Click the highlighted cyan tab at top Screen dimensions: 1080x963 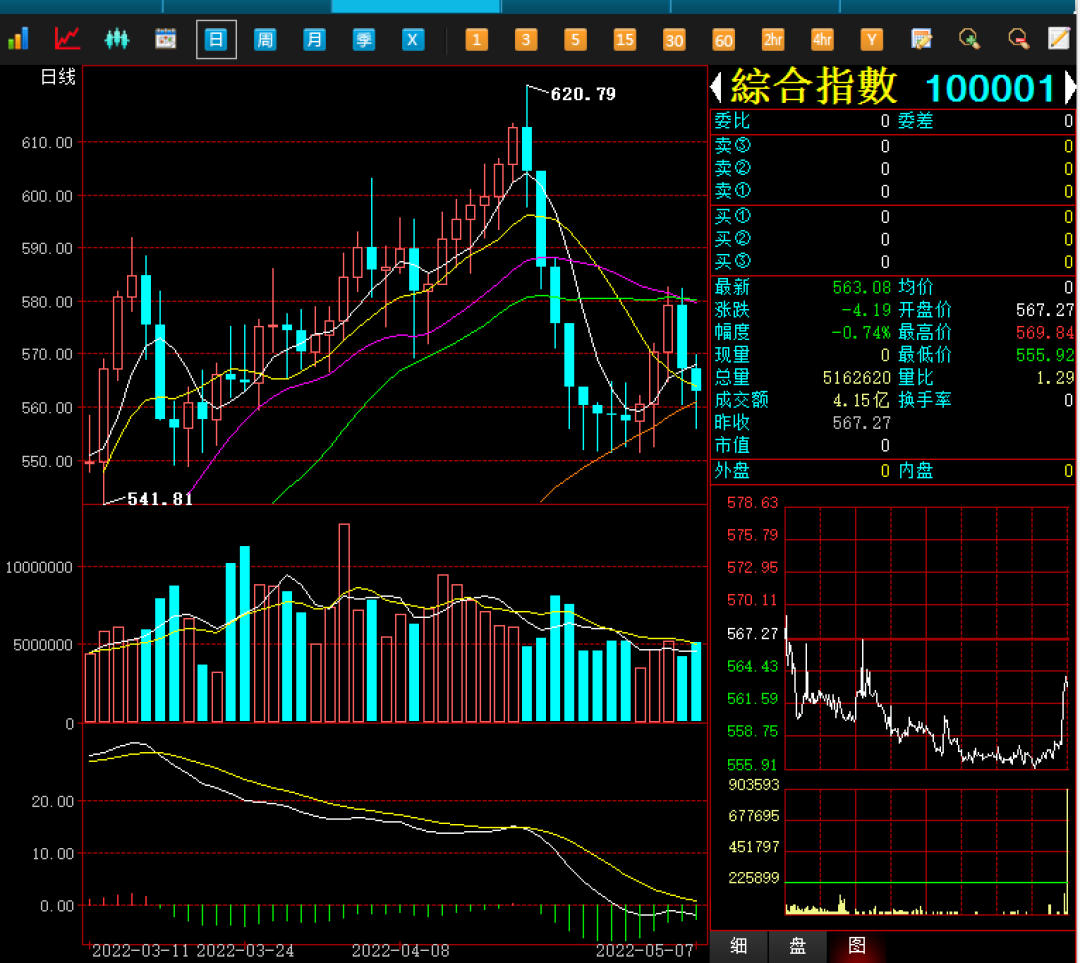[415, 6]
